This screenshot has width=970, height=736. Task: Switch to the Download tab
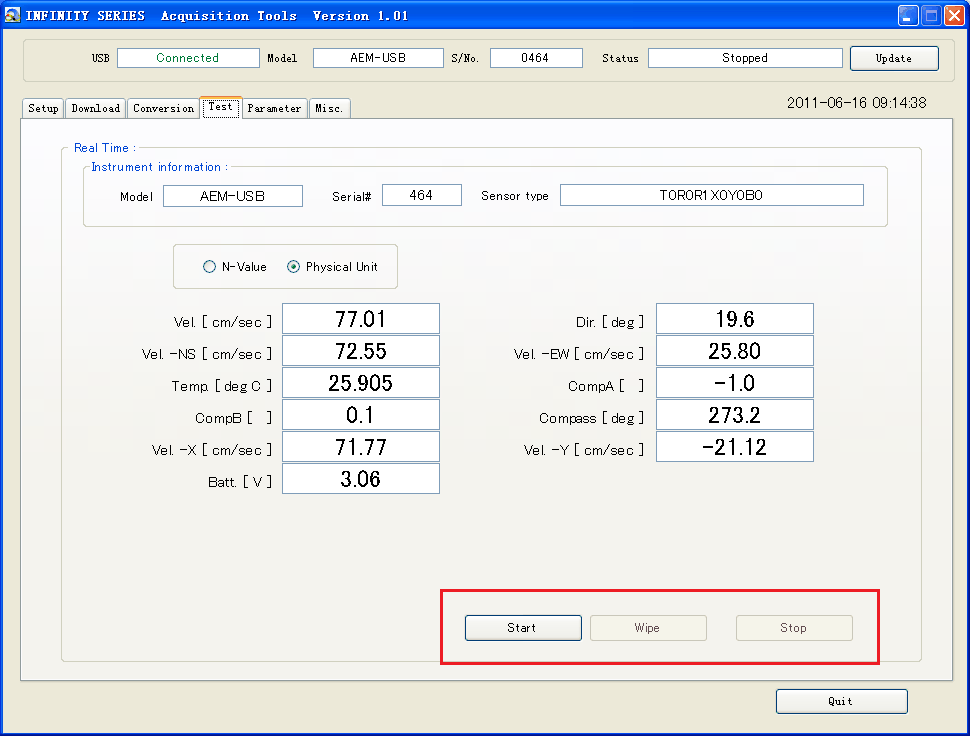point(96,108)
